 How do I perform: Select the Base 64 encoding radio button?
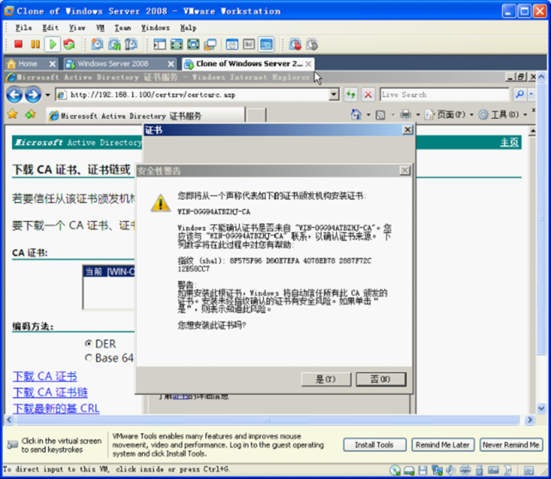point(89,358)
